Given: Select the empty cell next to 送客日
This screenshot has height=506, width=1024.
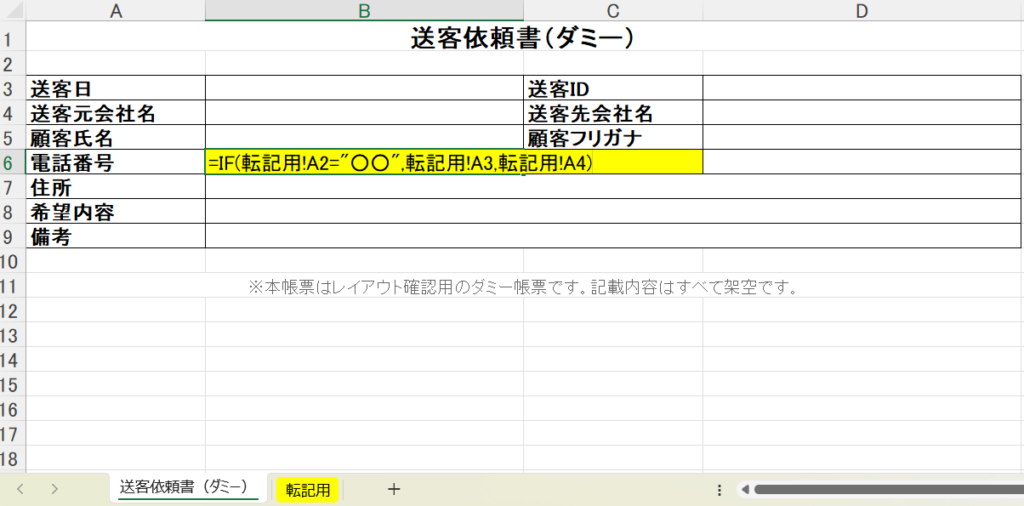Looking at the screenshot, I should (364, 88).
